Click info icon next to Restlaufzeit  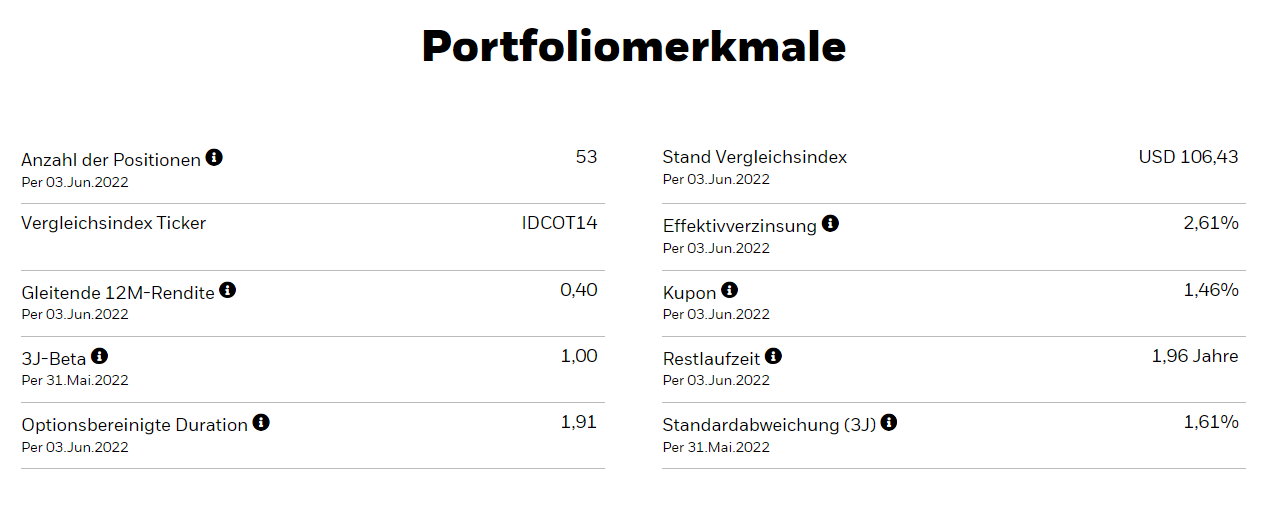pyautogui.click(x=773, y=356)
